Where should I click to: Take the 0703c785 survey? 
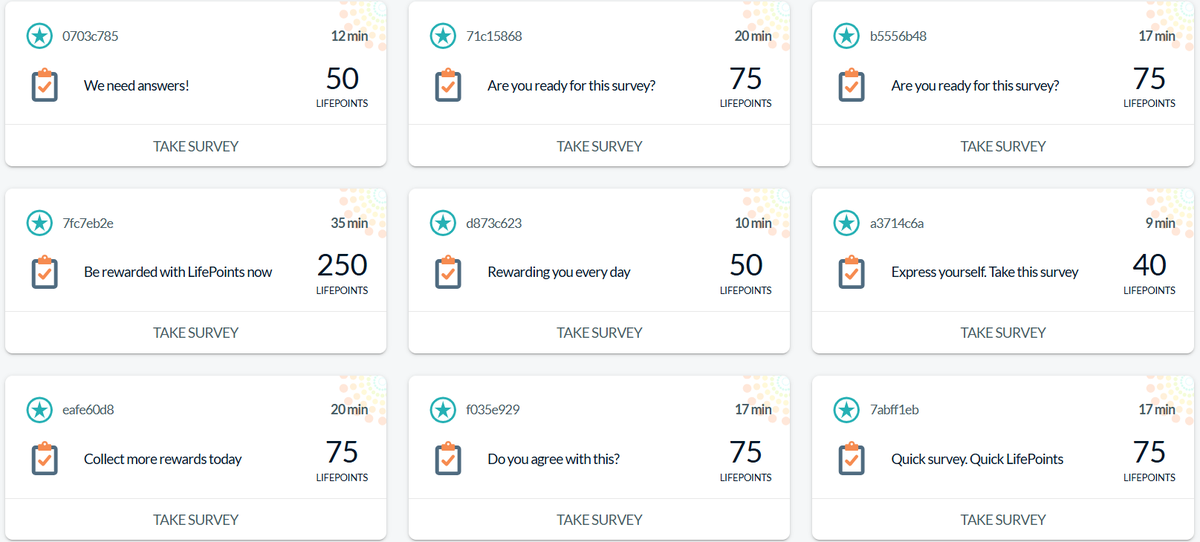196,146
